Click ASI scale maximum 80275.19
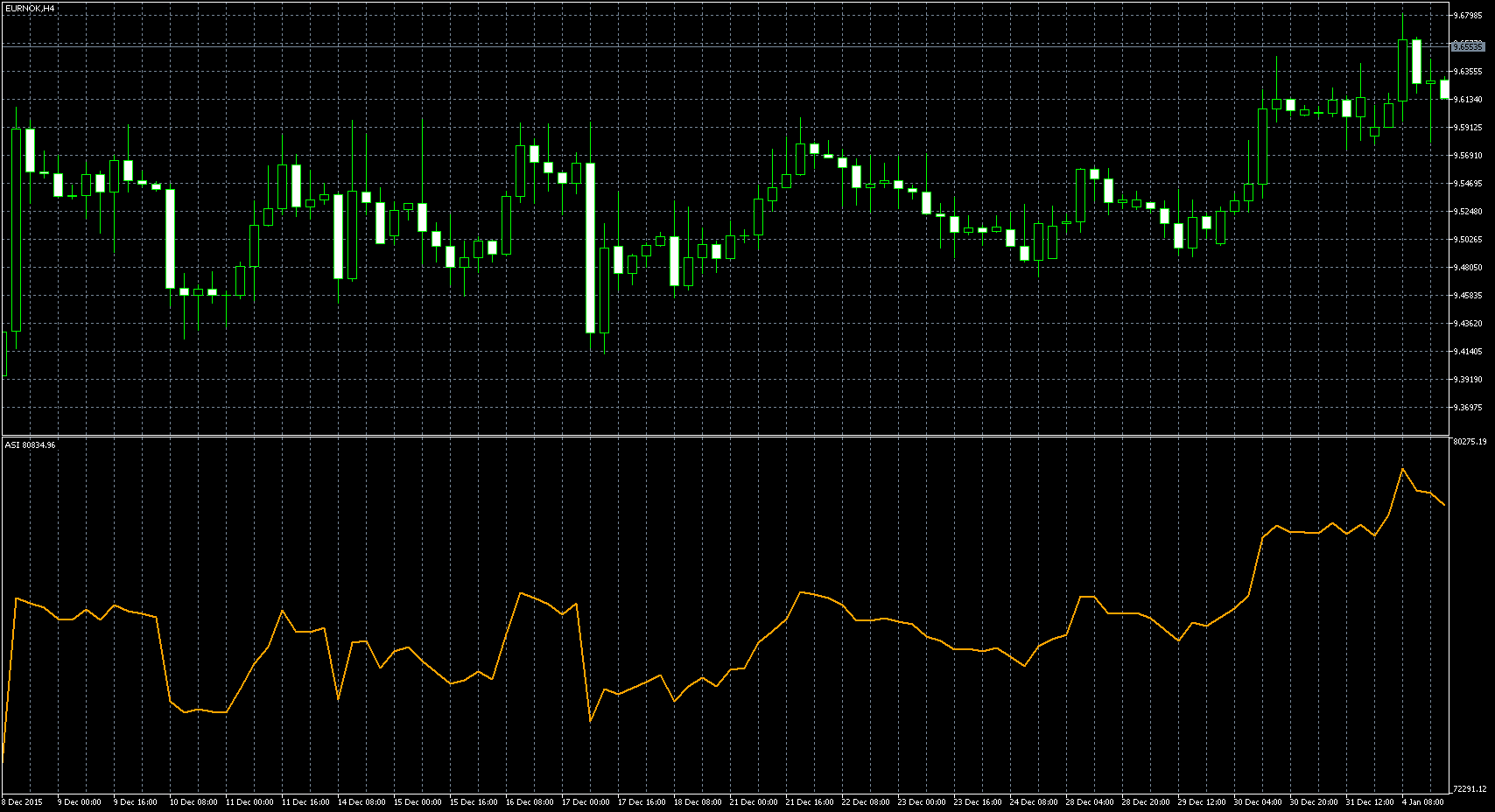The image size is (1495, 812). pyautogui.click(x=1470, y=442)
